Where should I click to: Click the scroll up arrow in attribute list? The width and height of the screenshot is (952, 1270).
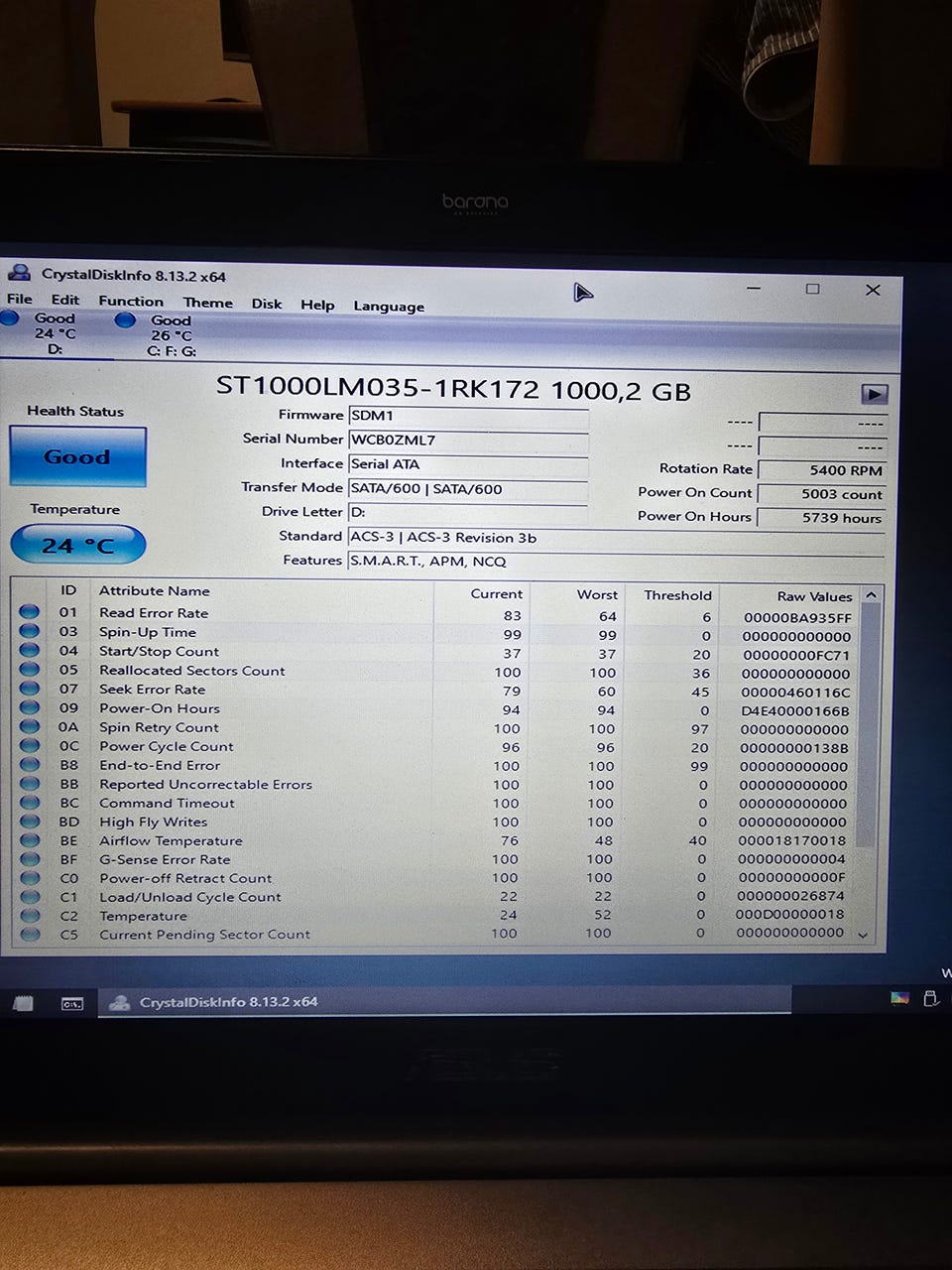[x=871, y=595]
